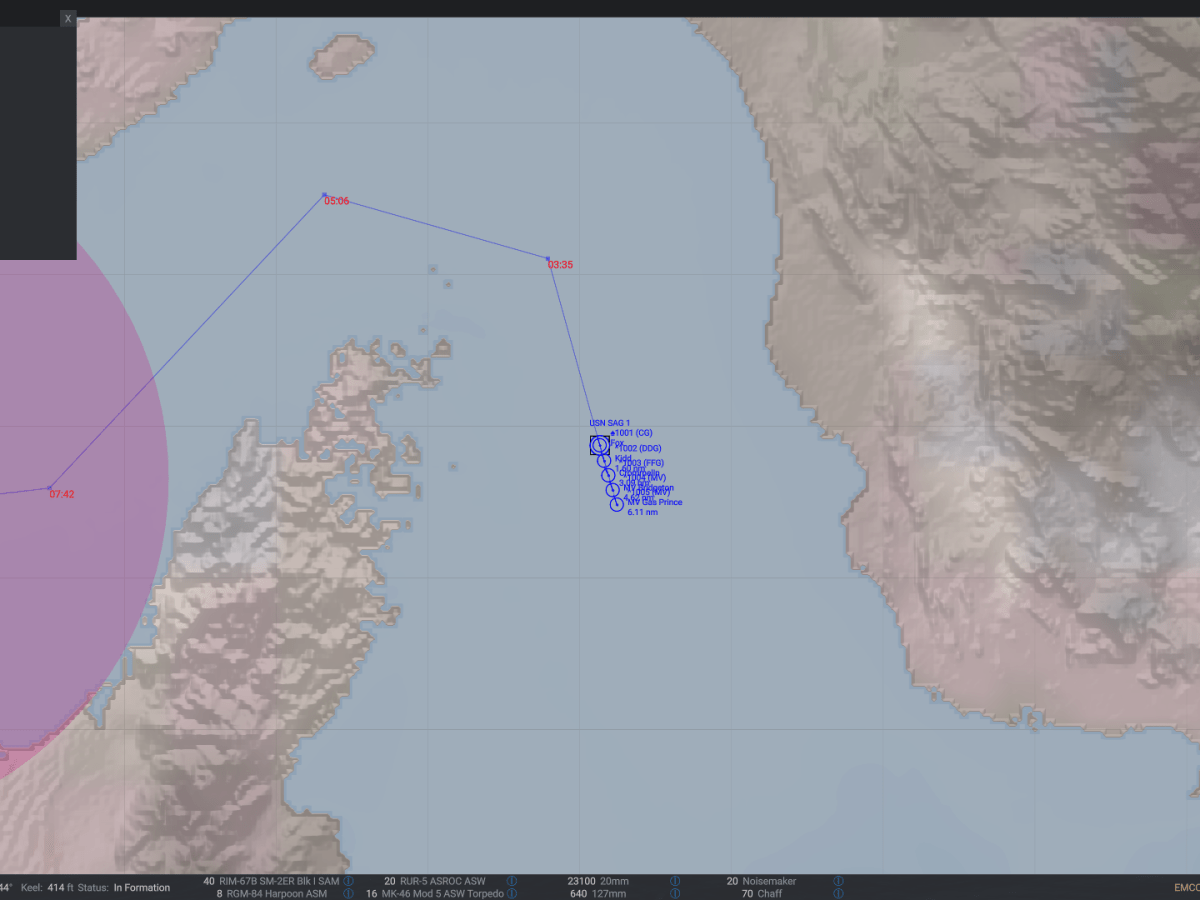Select the selected lead ship 1001 (CG) marker
1200x900 pixels.
599,445
